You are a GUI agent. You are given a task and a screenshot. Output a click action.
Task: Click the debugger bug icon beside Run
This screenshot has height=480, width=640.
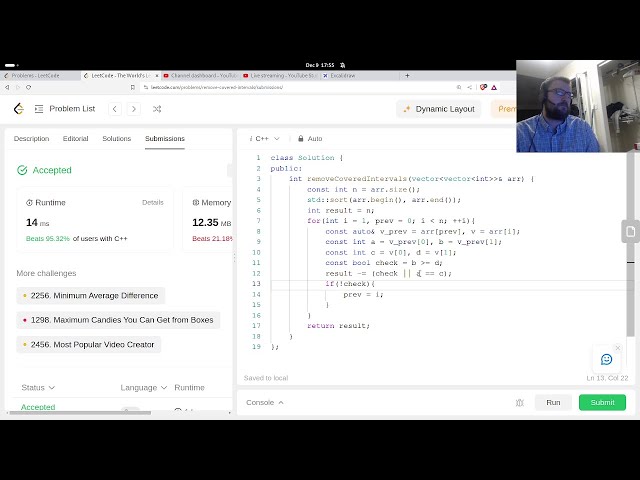click(x=520, y=403)
